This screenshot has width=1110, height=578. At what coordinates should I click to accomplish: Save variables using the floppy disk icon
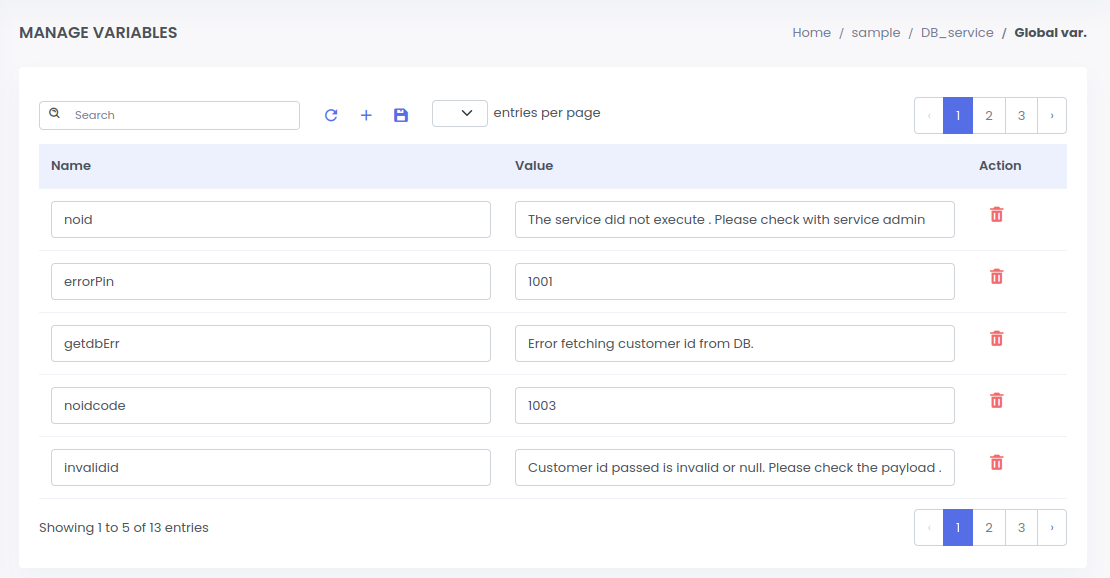point(401,115)
